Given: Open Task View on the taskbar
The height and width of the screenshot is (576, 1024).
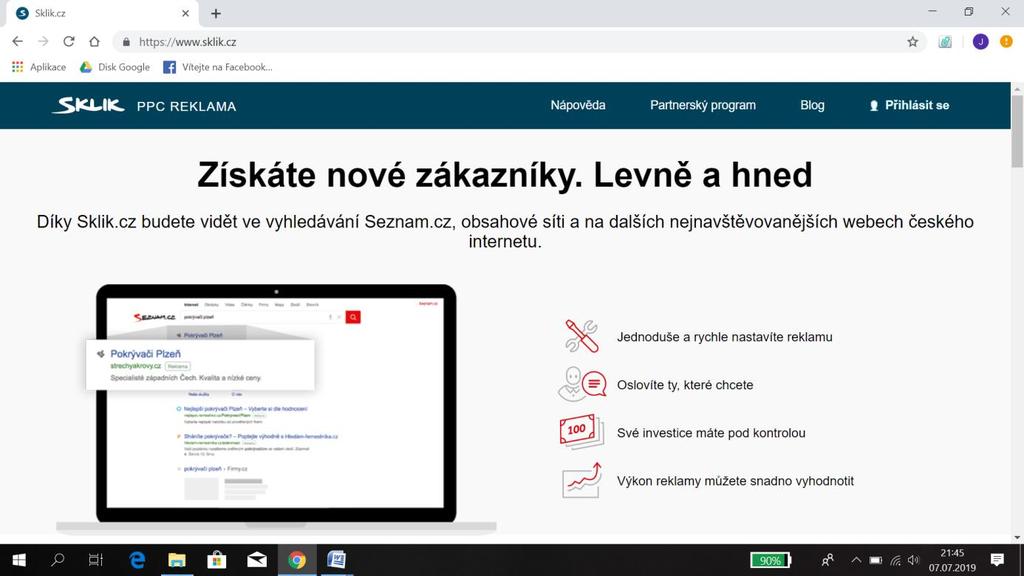Looking at the screenshot, I should pyautogui.click(x=95, y=560).
